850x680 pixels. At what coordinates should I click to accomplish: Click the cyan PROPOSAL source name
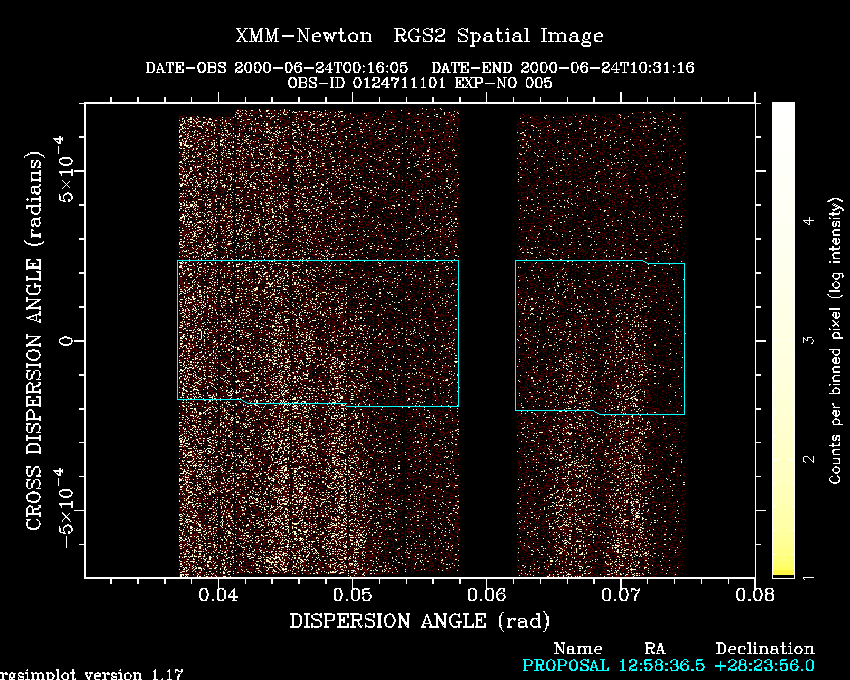564,665
